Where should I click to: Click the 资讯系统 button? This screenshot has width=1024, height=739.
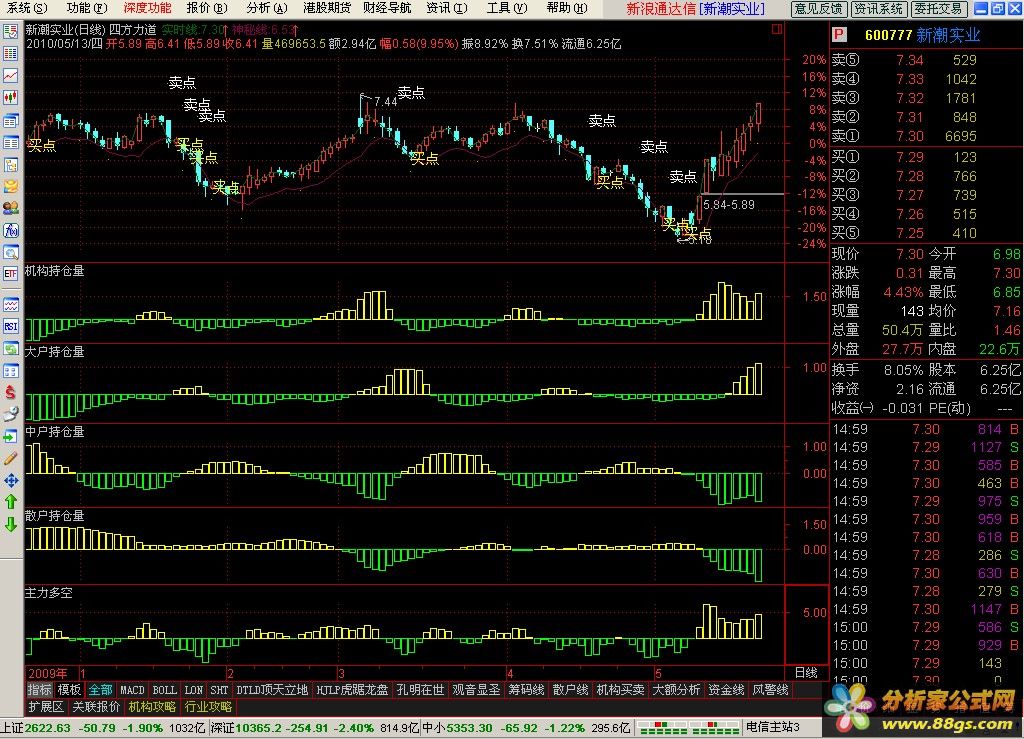(879, 8)
